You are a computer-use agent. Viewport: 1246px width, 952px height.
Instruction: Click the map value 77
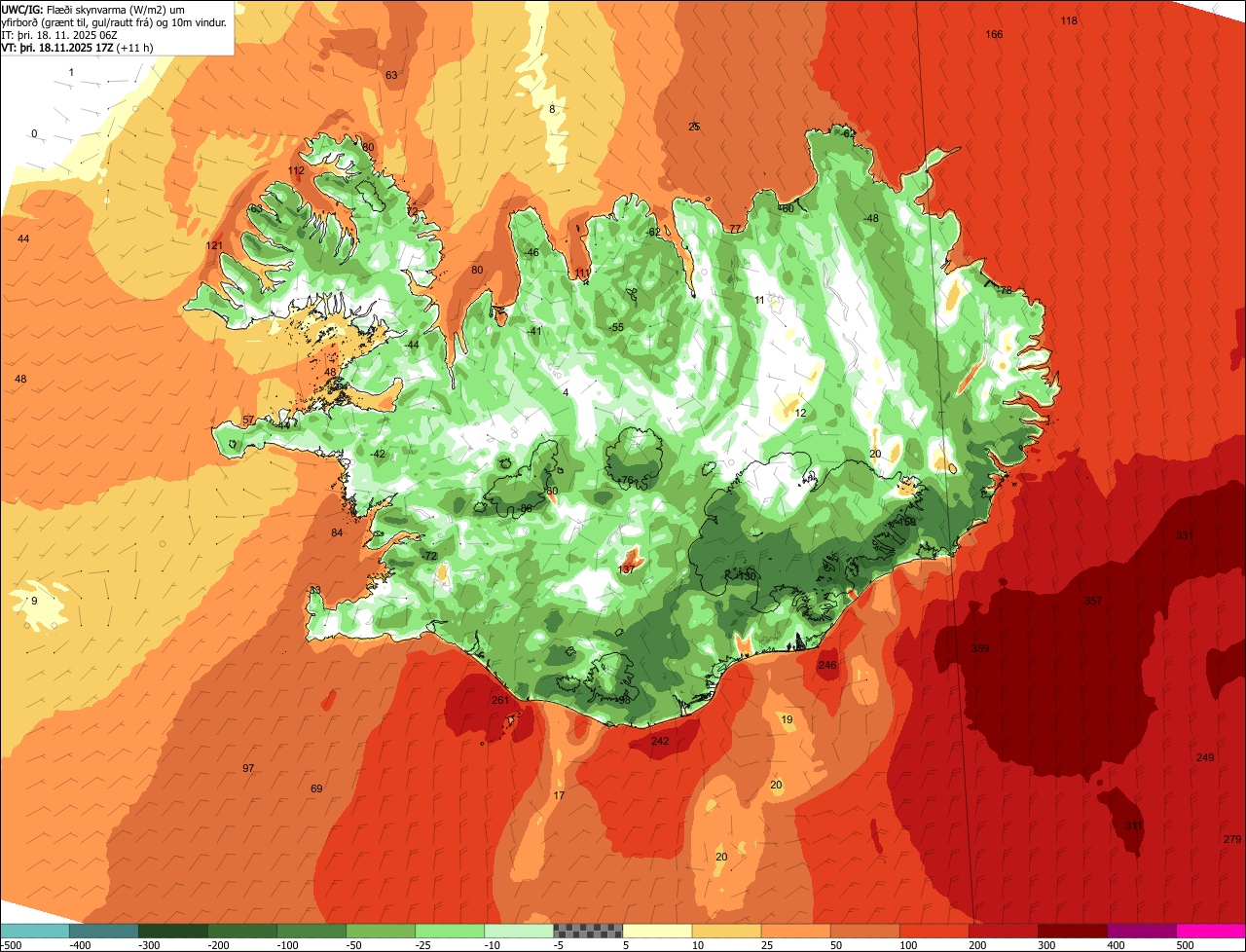pyautogui.click(x=735, y=229)
